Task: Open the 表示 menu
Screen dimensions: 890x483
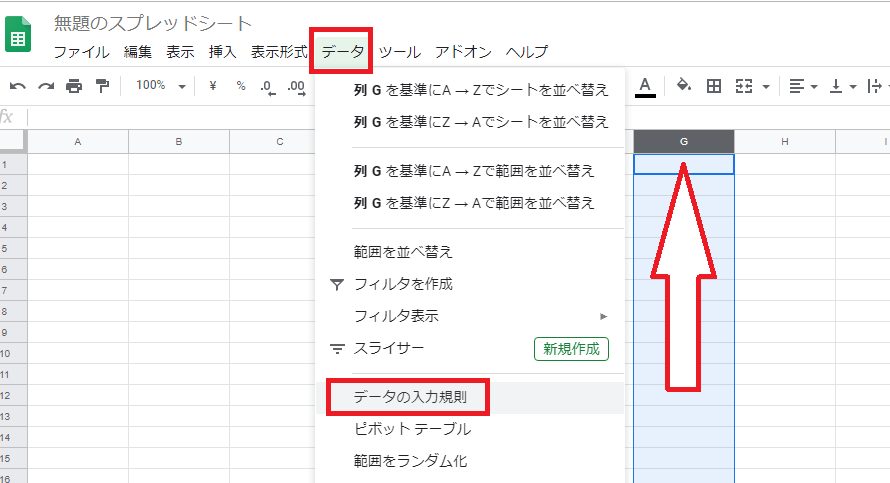Action: (180, 52)
